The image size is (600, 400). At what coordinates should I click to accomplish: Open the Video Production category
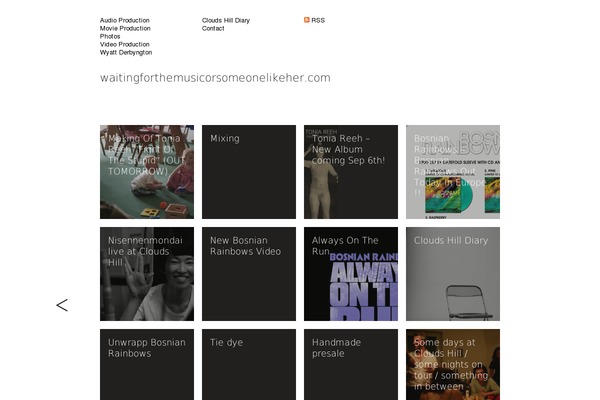click(125, 44)
